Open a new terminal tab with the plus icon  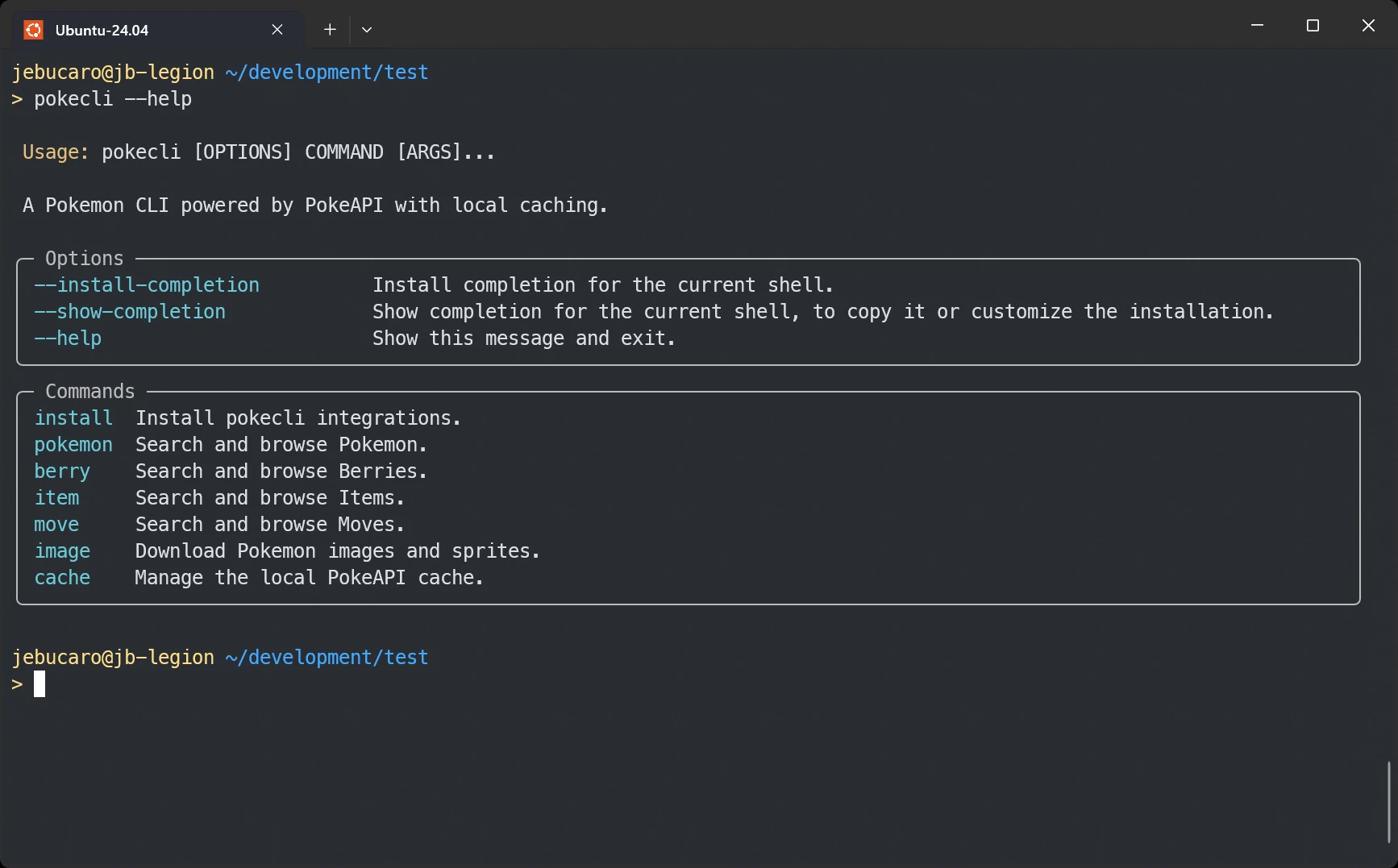pos(330,29)
